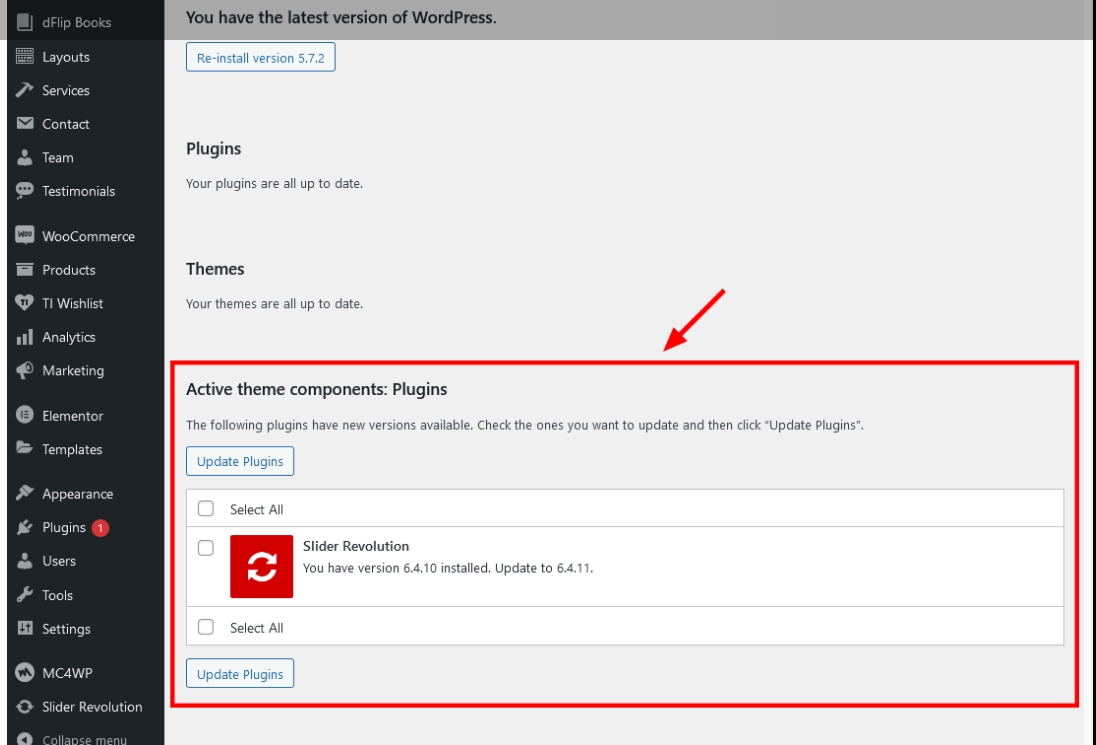The height and width of the screenshot is (745, 1096).
Task: Click the Products archive box icon
Action: coord(24,270)
